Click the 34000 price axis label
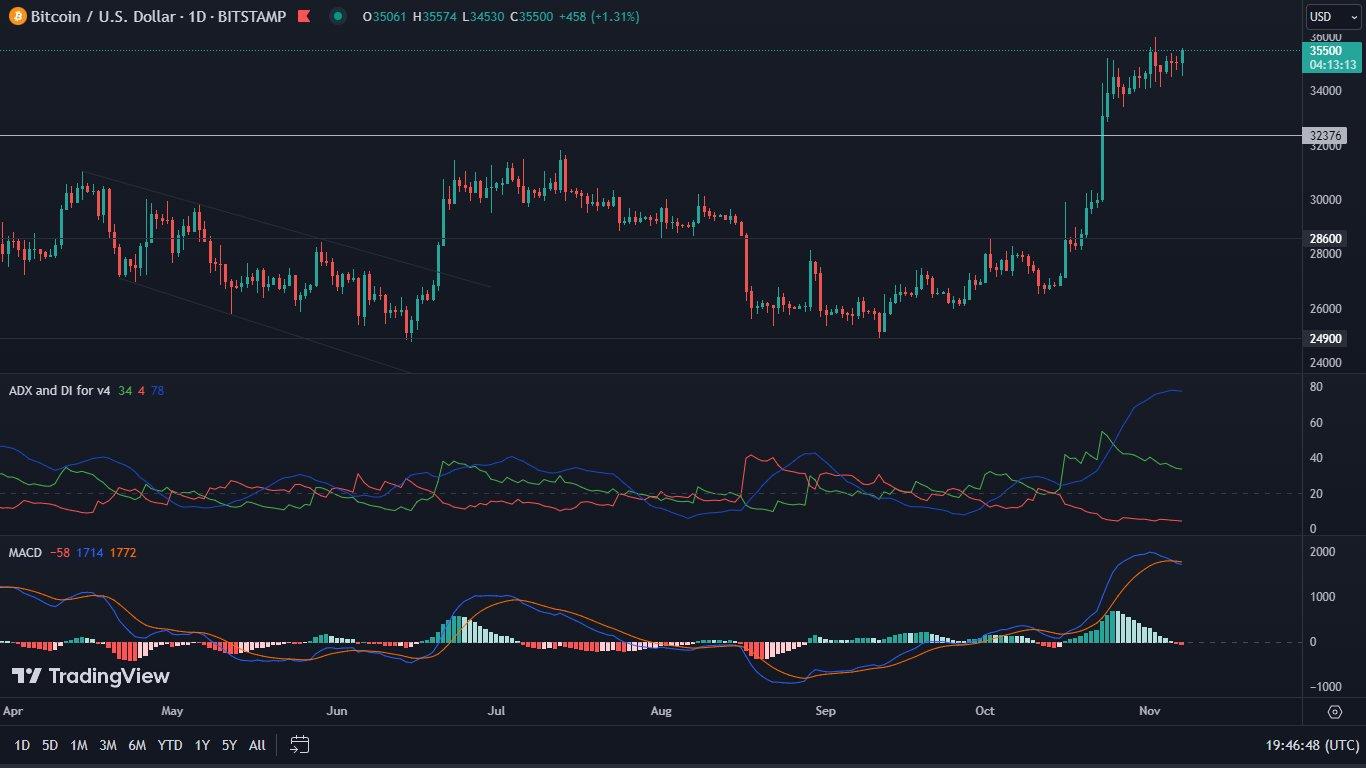The image size is (1366, 768). pyautogui.click(x=1325, y=91)
